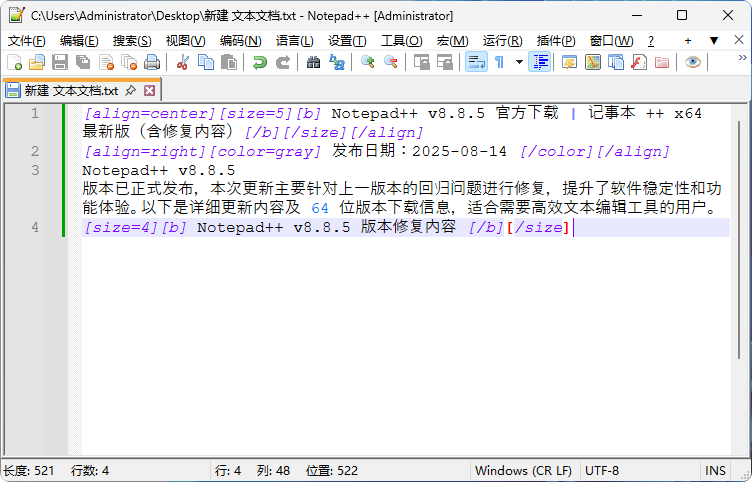752x482 pixels.
Task: Save the document with the floppy disk icon
Action: (60, 62)
